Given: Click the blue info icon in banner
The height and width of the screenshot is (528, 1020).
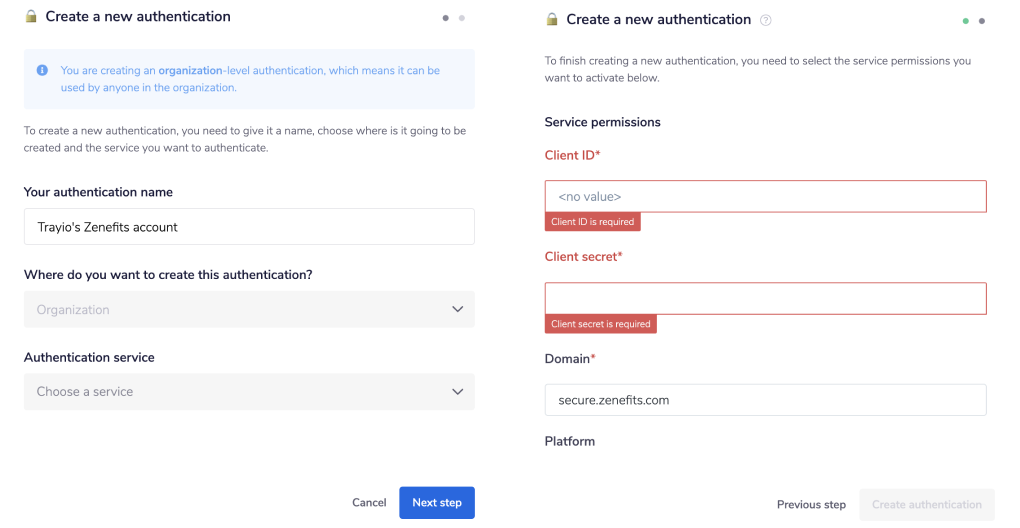Looking at the screenshot, I should click(x=42, y=71).
